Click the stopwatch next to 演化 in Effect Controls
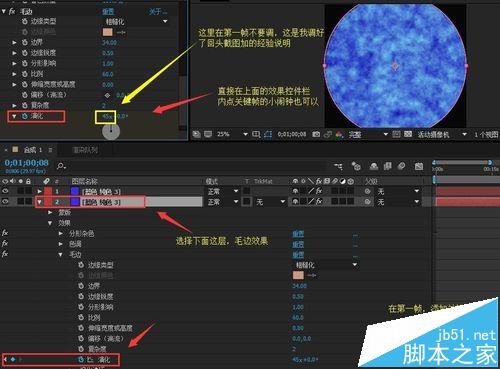 click(24, 116)
